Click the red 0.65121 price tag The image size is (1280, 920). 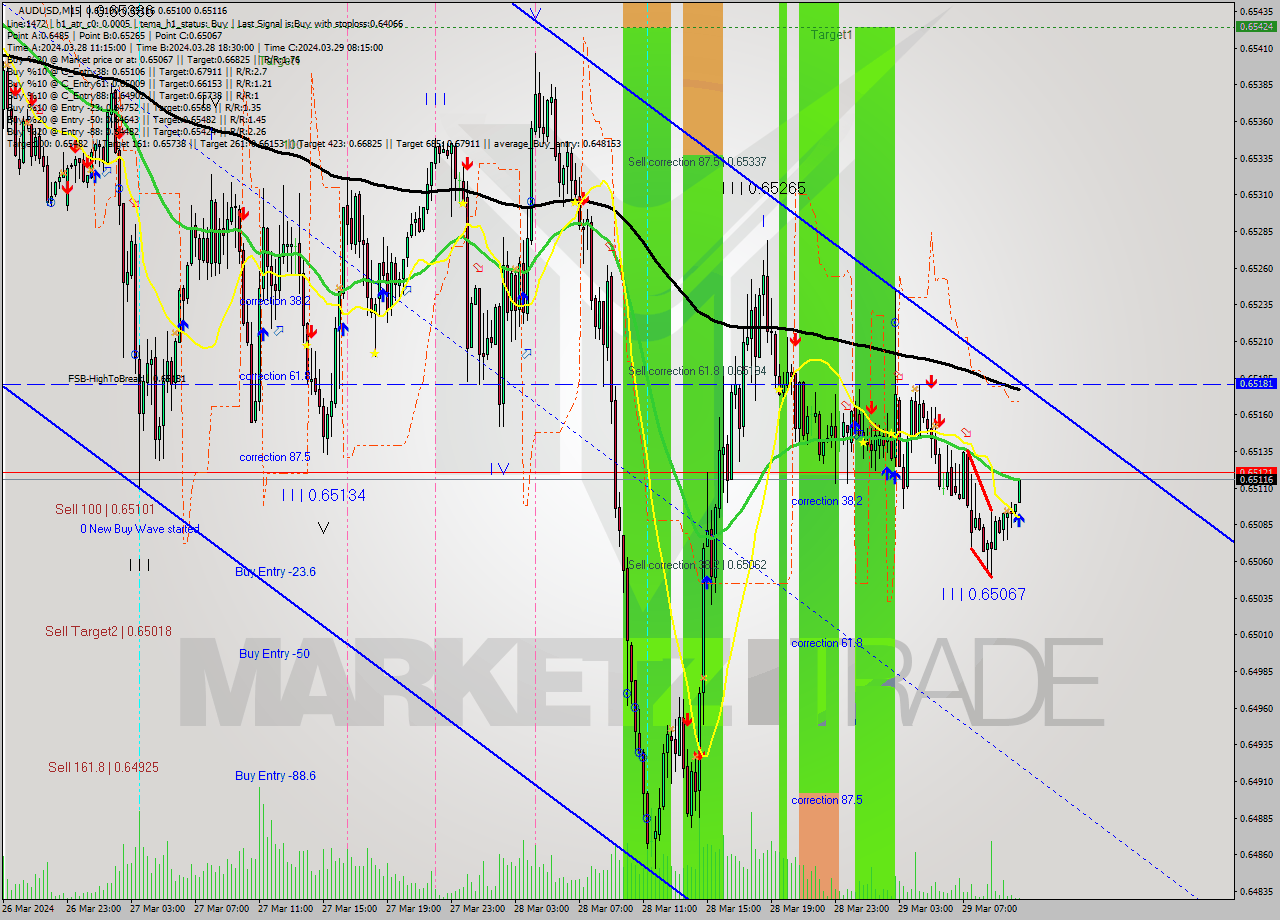pos(1256,471)
